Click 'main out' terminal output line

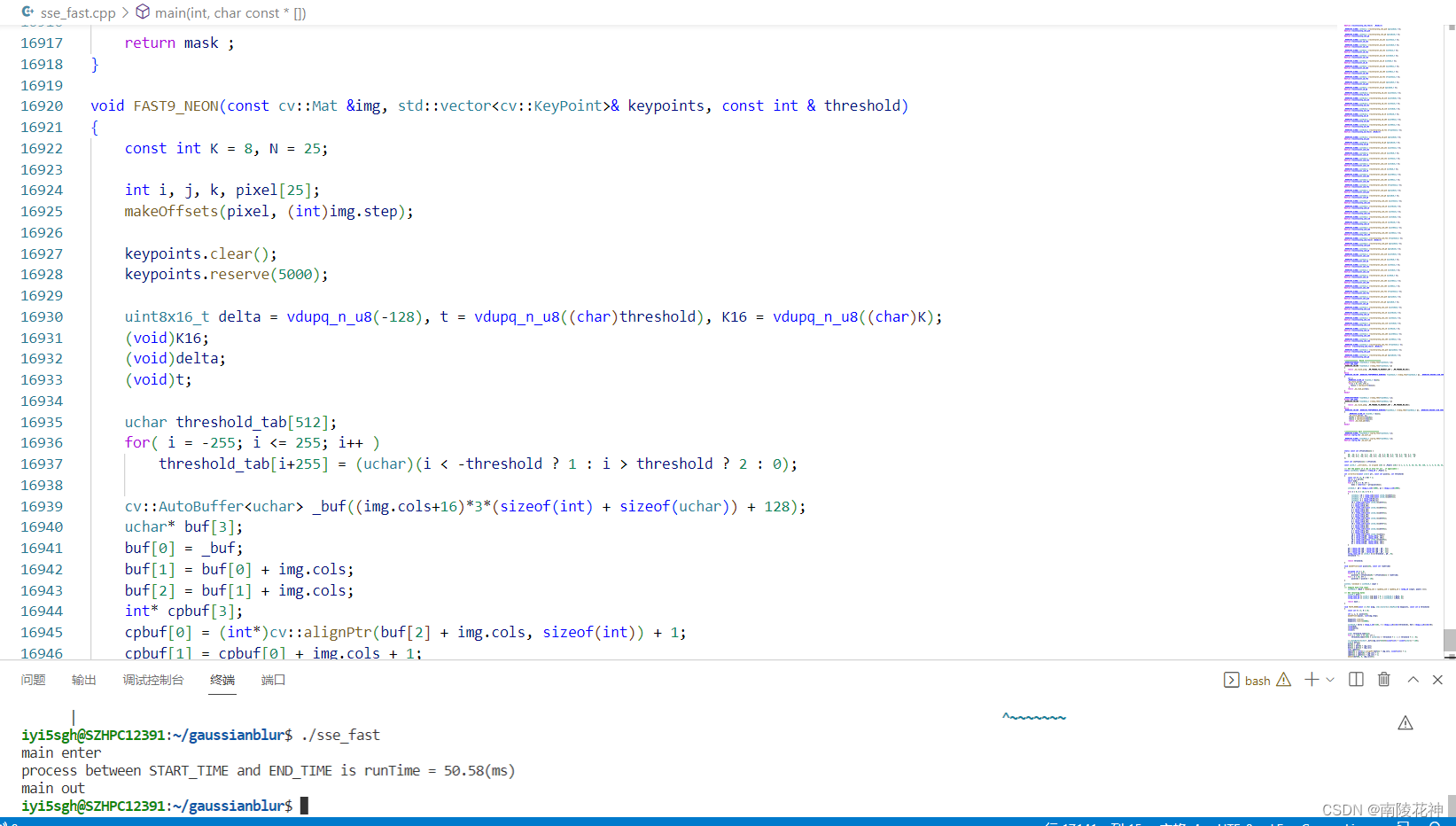pos(53,788)
